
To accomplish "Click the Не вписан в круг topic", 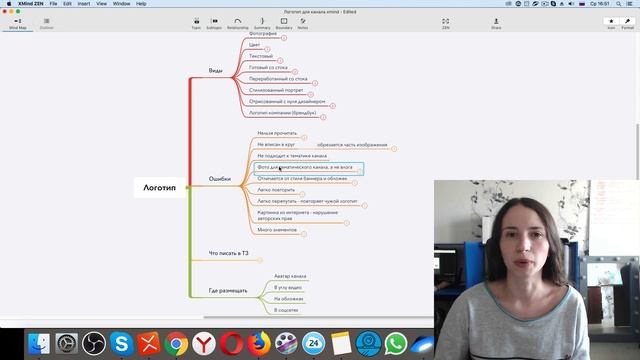I will pos(276,144).
